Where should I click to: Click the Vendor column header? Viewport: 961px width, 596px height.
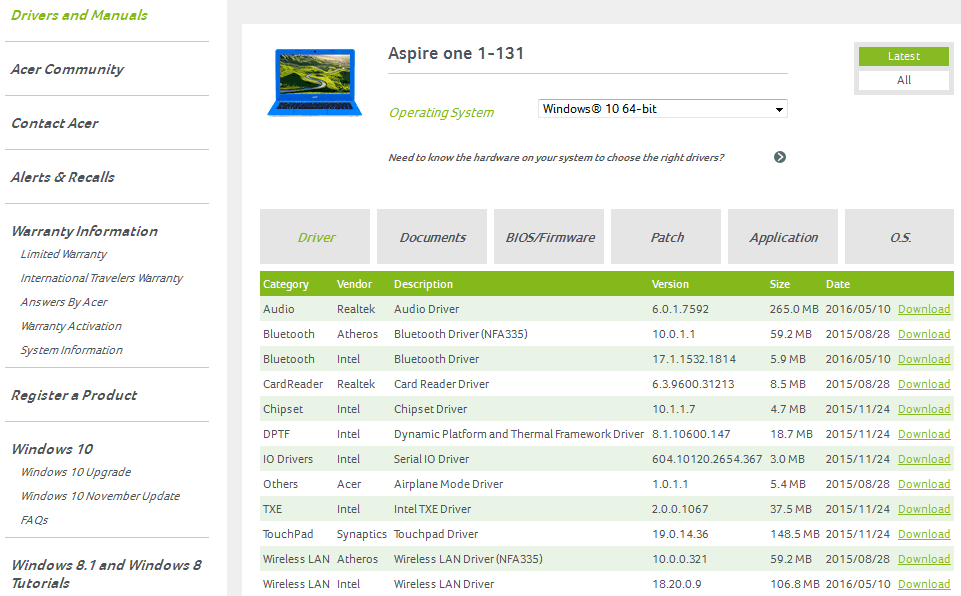point(354,284)
